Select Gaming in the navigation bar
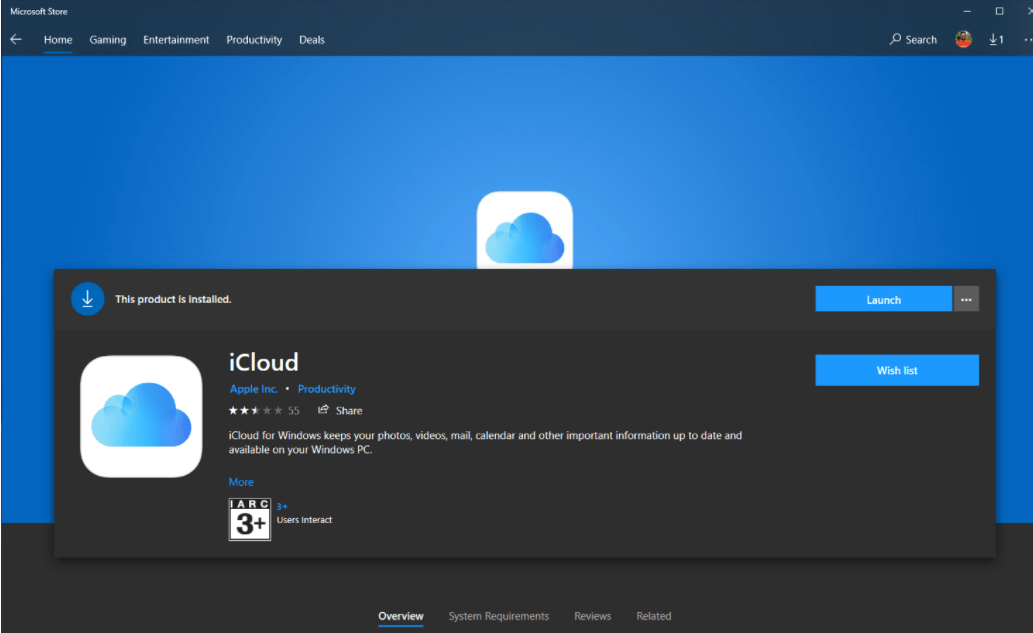Screen dimensions: 1033x633 point(107,40)
